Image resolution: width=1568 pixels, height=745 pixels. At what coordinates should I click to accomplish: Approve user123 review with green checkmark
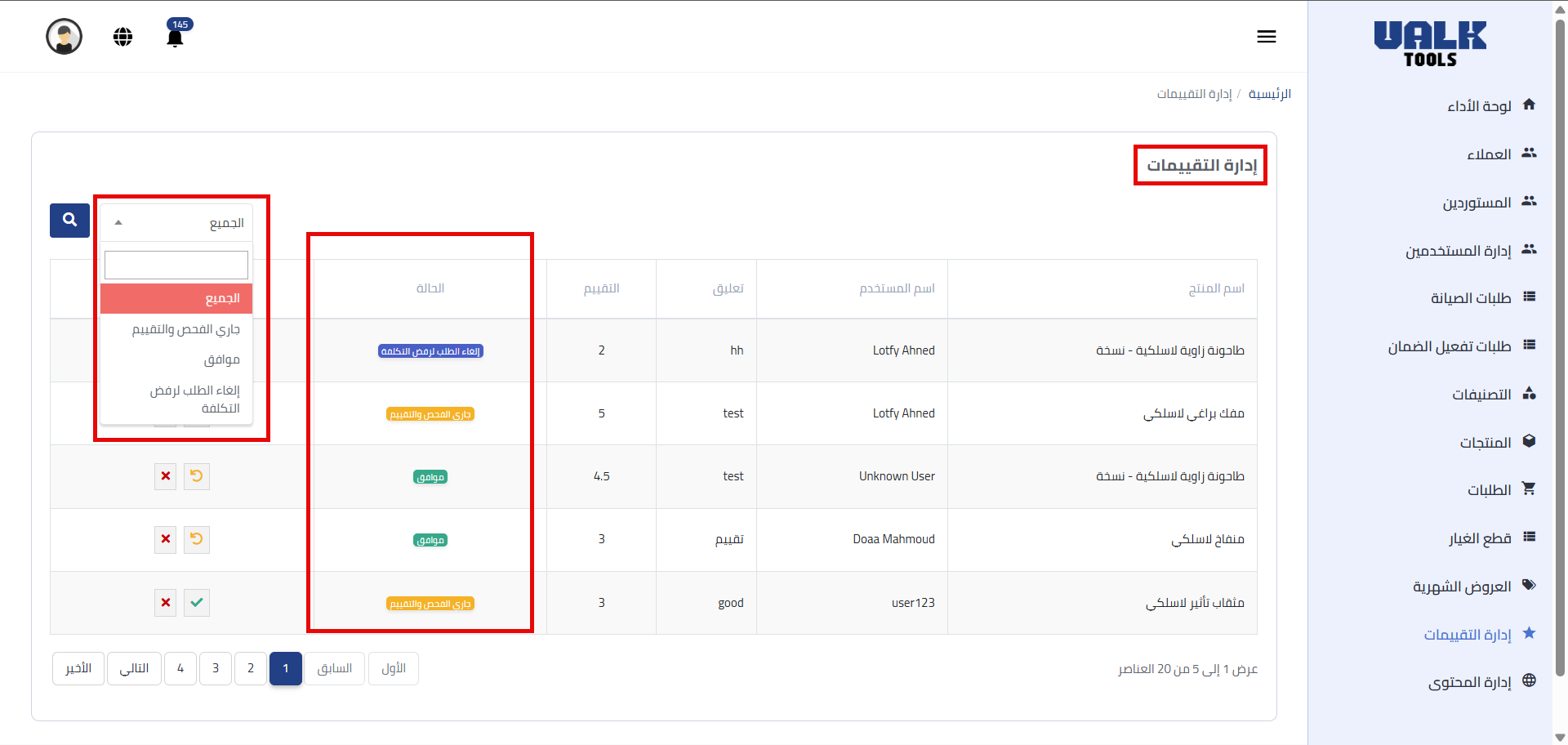[x=197, y=603]
